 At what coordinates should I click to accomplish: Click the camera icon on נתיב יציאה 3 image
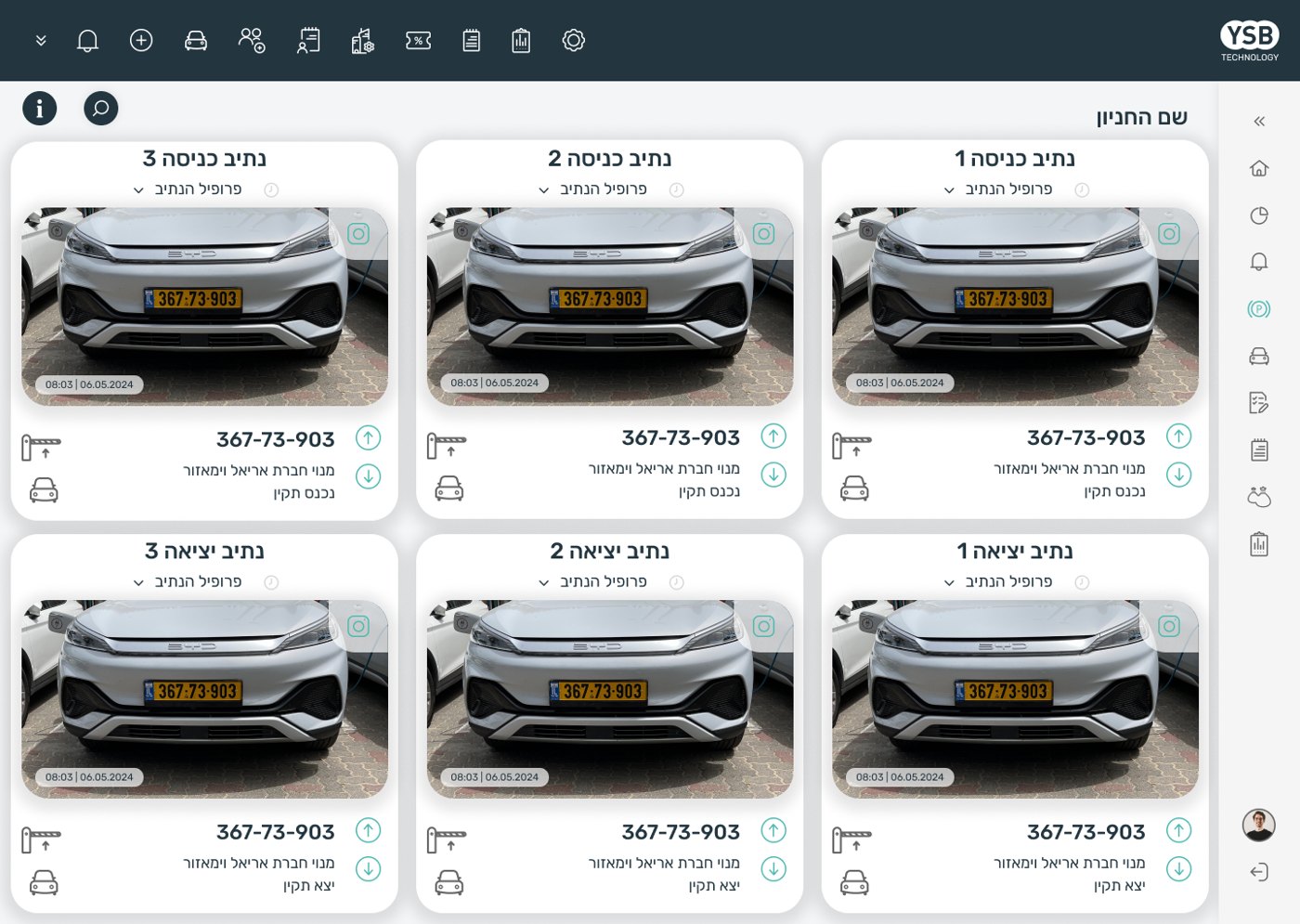tap(358, 627)
